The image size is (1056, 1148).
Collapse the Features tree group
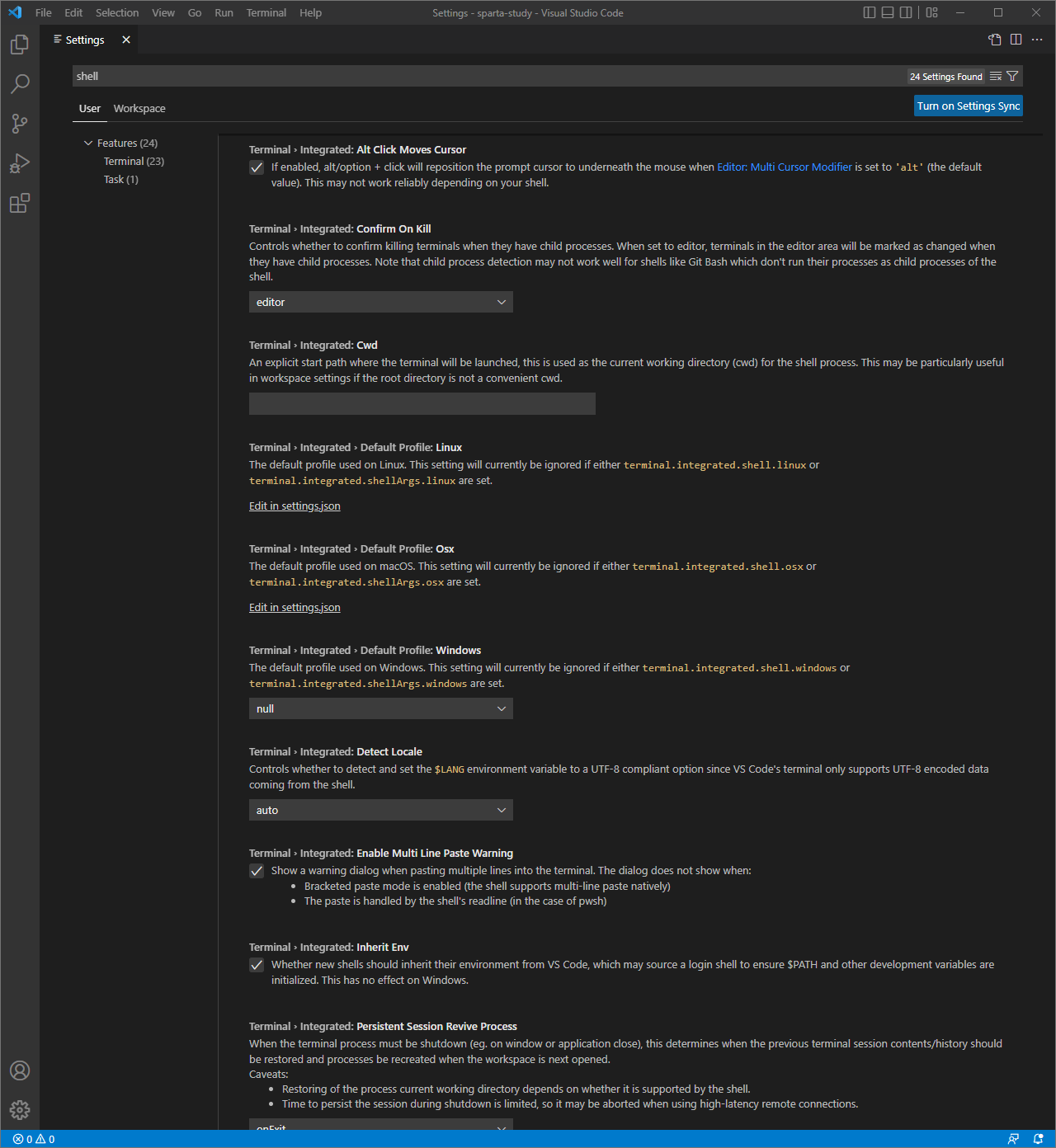pos(88,143)
